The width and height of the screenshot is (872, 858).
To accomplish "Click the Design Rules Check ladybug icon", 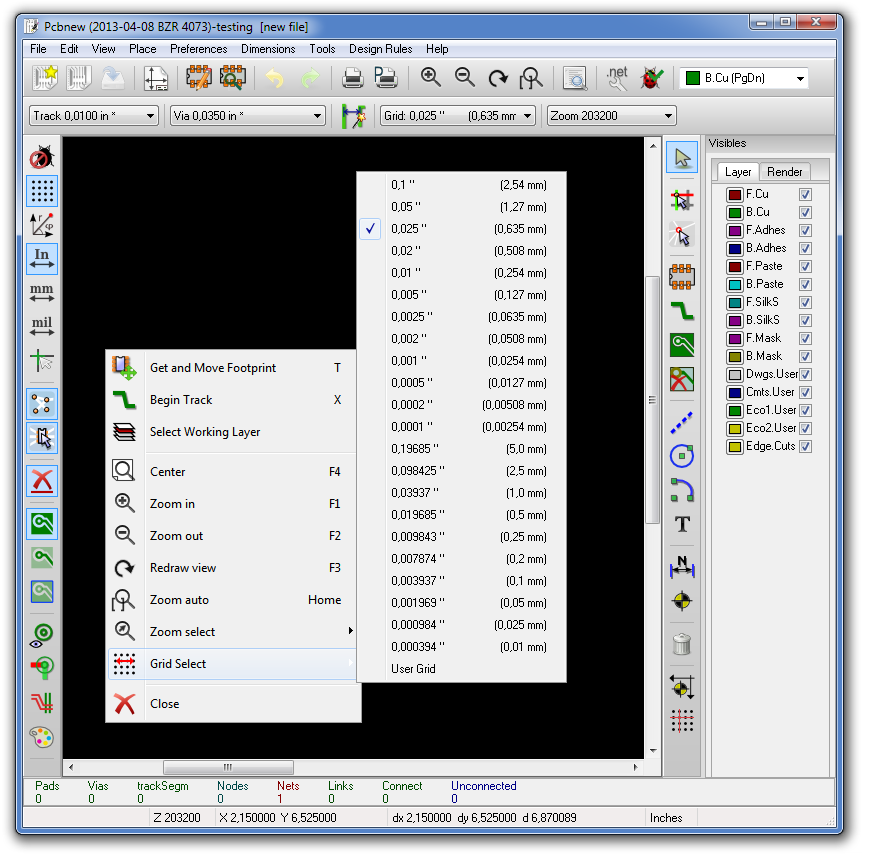I will pos(652,78).
